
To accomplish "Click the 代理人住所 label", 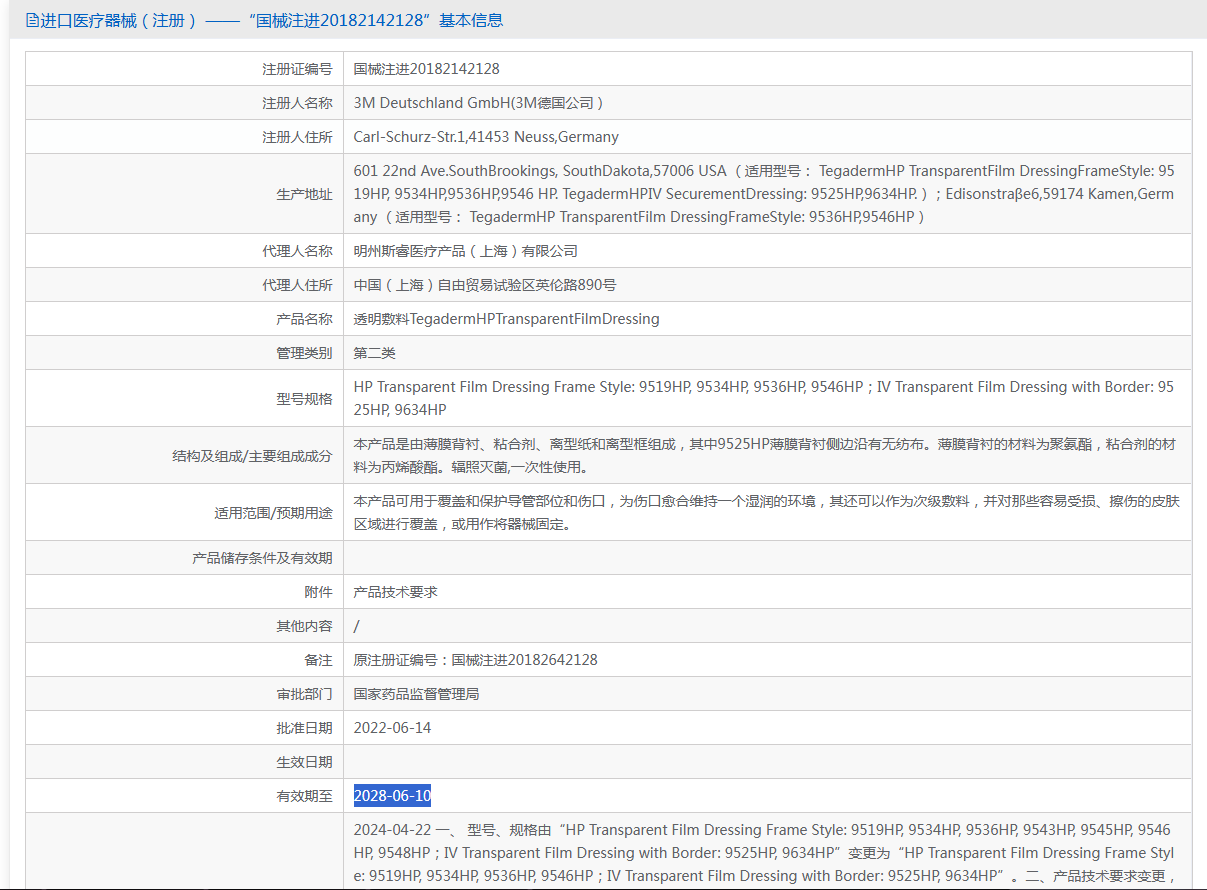I will (297, 285).
